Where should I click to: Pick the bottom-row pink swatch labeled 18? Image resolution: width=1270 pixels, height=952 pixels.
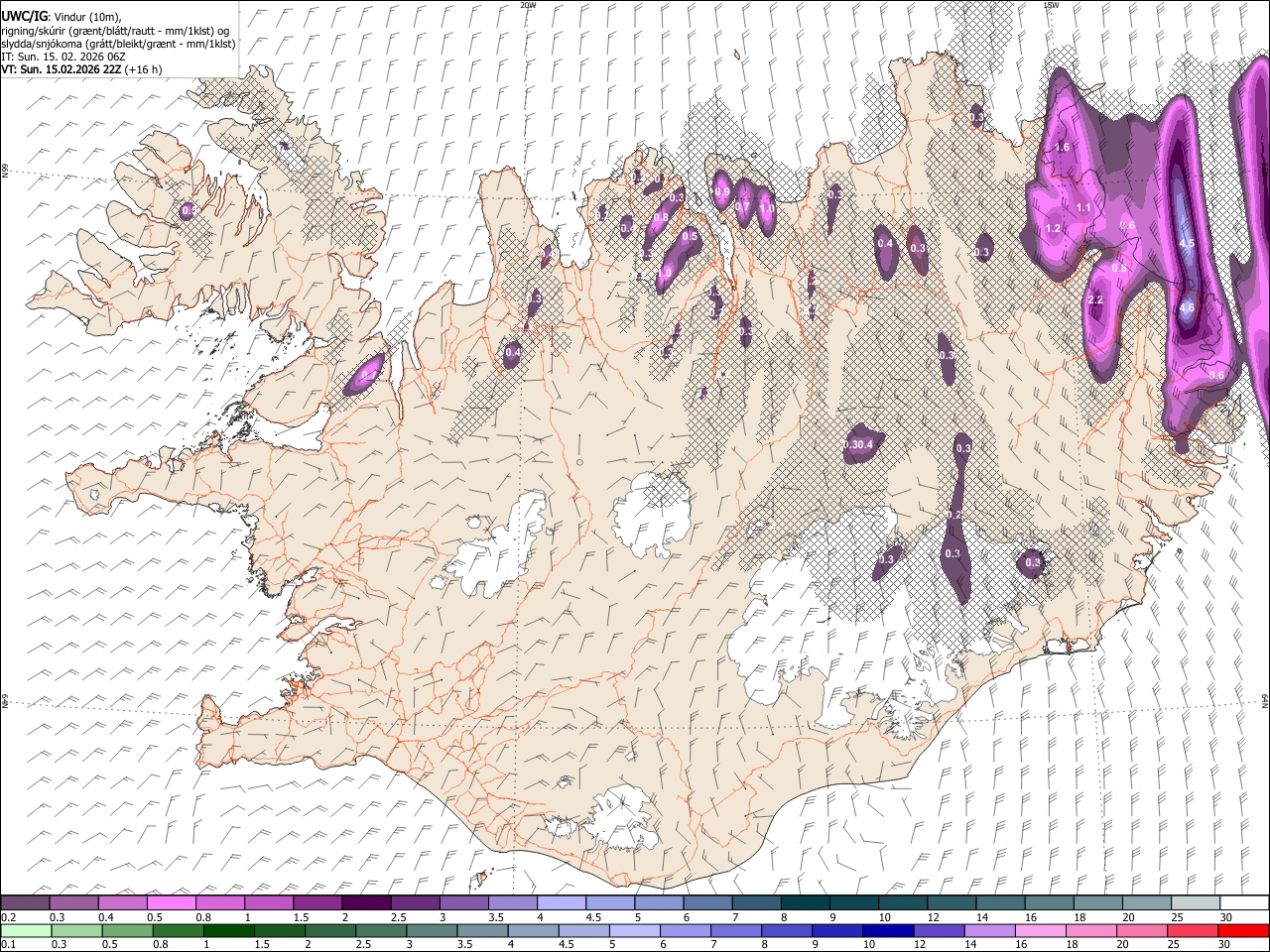pos(1091,930)
